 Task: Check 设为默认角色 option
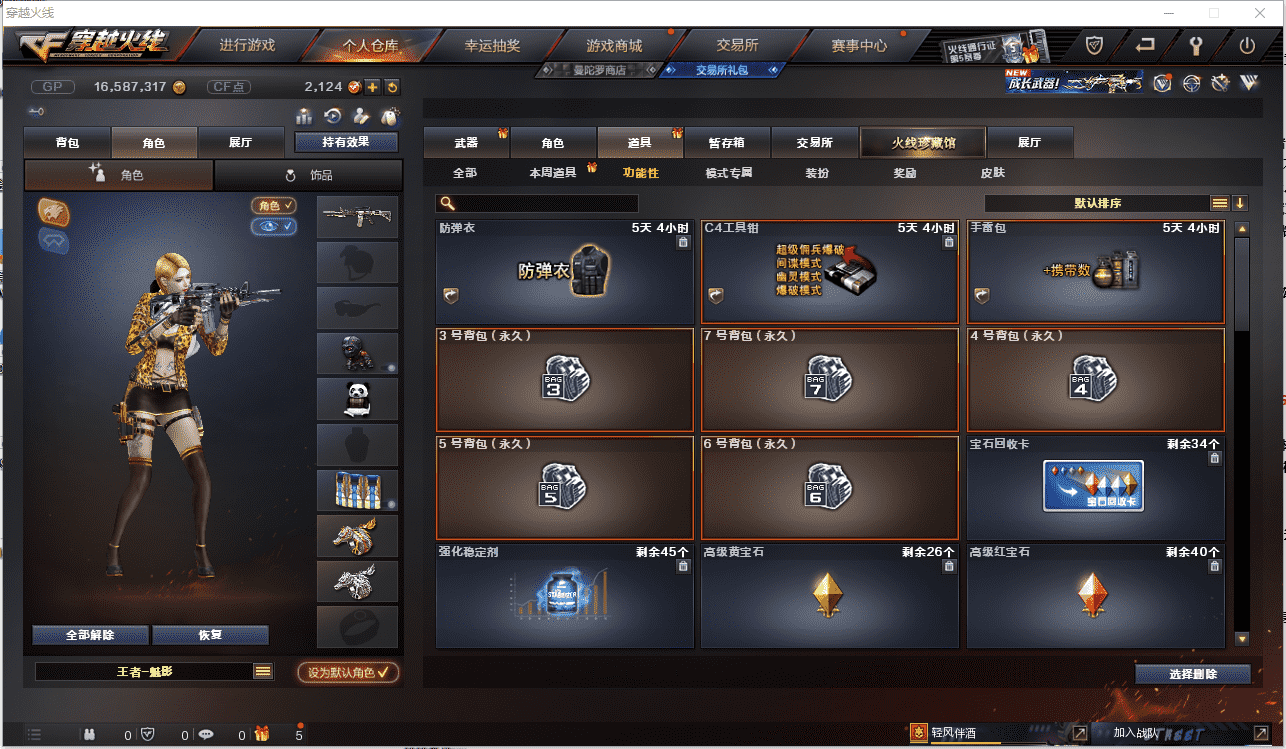(348, 672)
